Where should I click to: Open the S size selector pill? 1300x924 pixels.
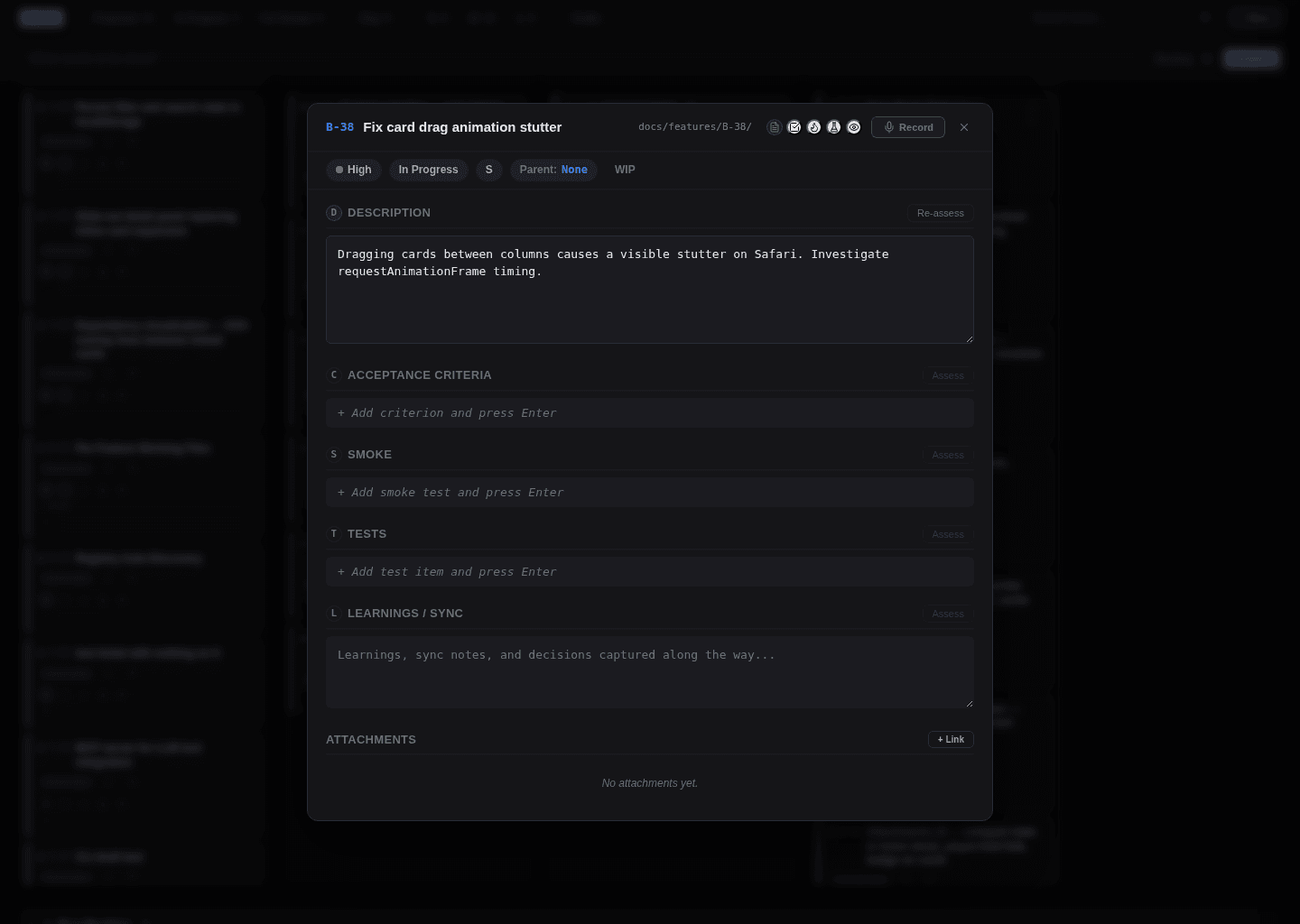(x=488, y=170)
